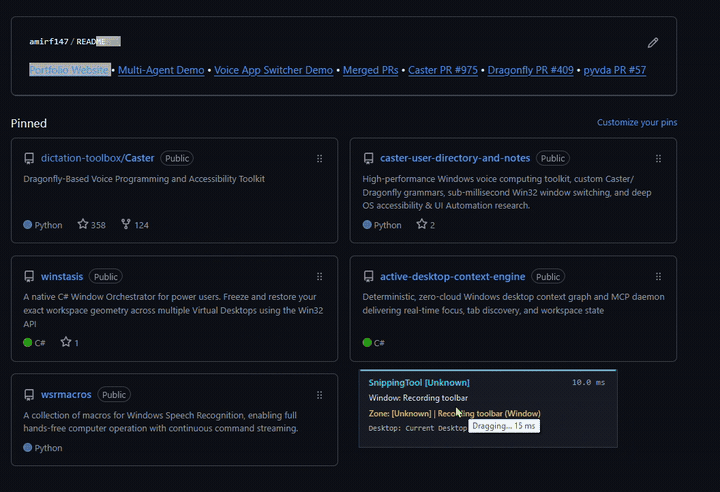This screenshot has height=492, width=720.
Task: Click star icon showing 358 on Caster
Action: [x=83, y=224]
